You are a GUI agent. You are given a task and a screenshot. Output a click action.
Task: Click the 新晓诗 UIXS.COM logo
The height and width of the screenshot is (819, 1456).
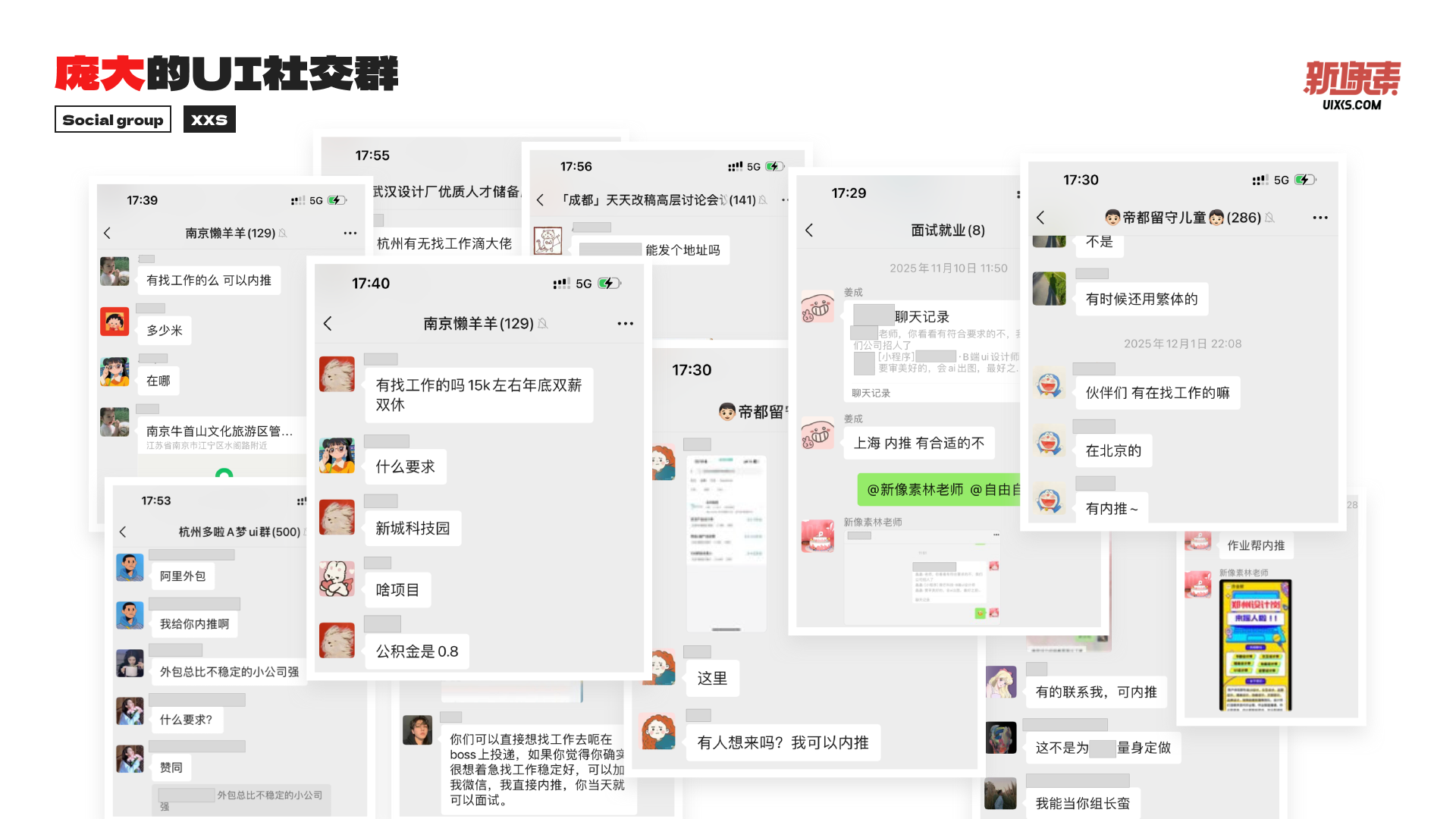[x=1351, y=85]
